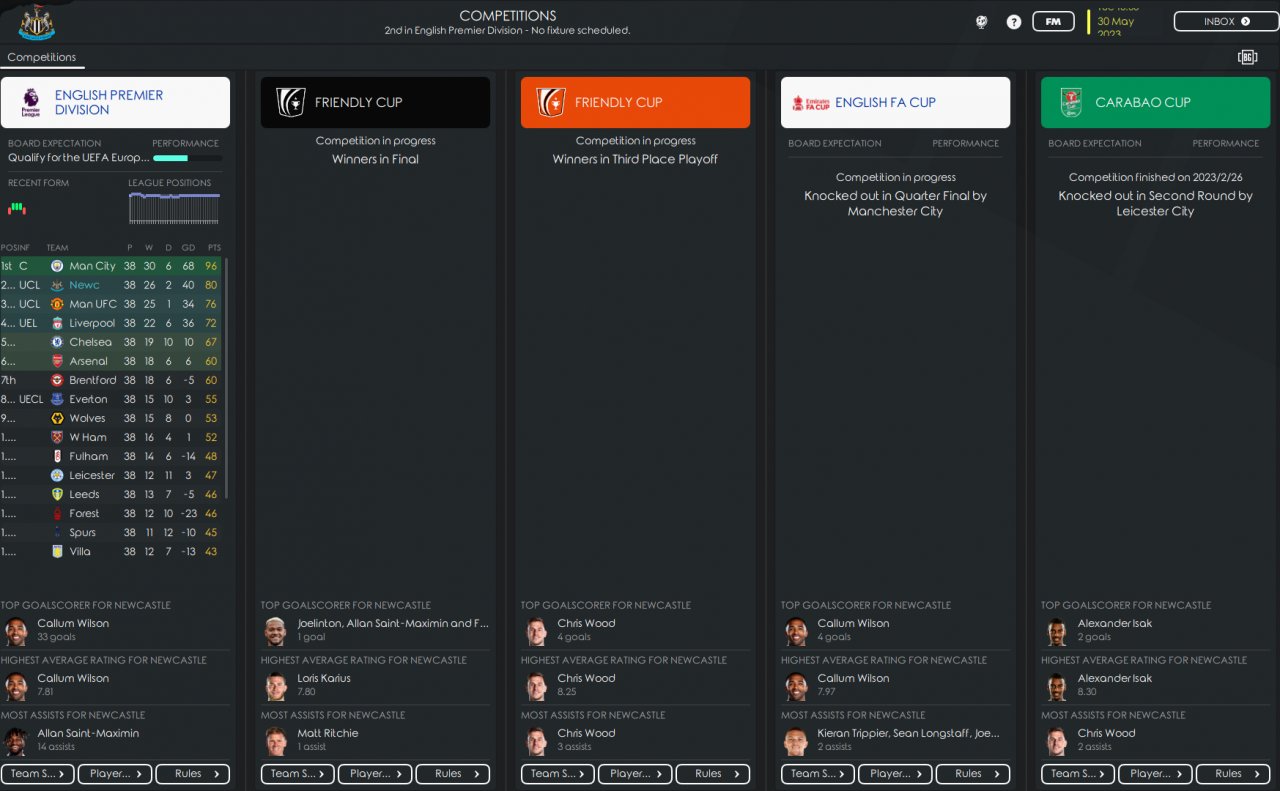Image resolution: width=1280 pixels, height=791 pixels.
Task: Click the recent form indicator icon
Action: [16, 209]
